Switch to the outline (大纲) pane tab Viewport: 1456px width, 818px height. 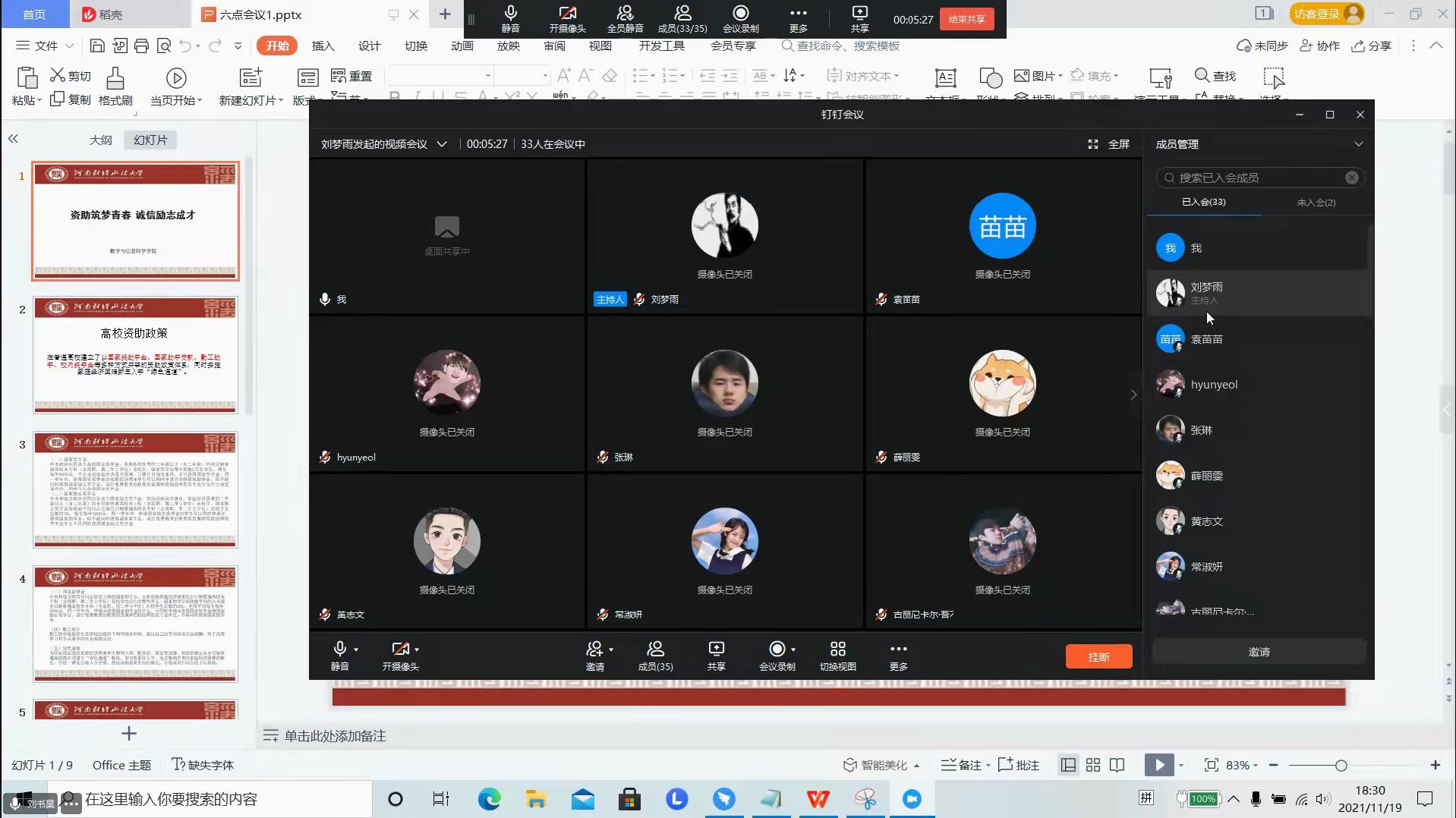pos(100,140)
